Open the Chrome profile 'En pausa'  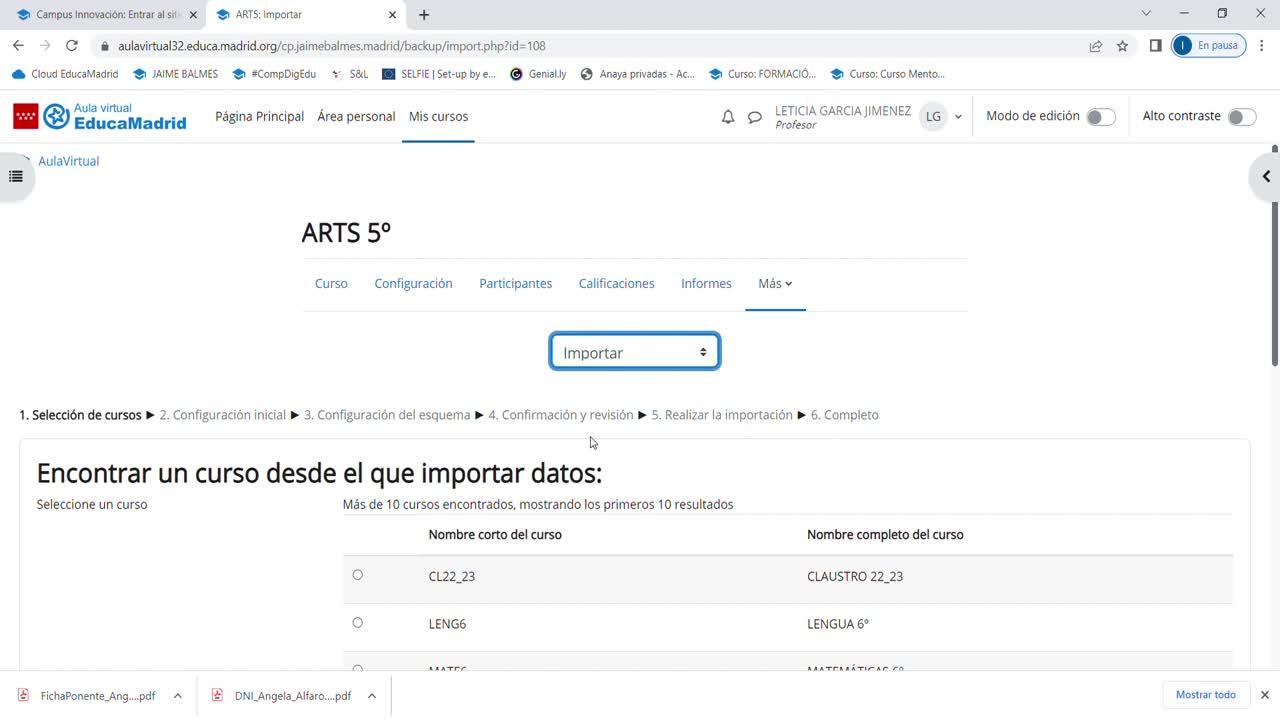click(x=1207, y=46)
